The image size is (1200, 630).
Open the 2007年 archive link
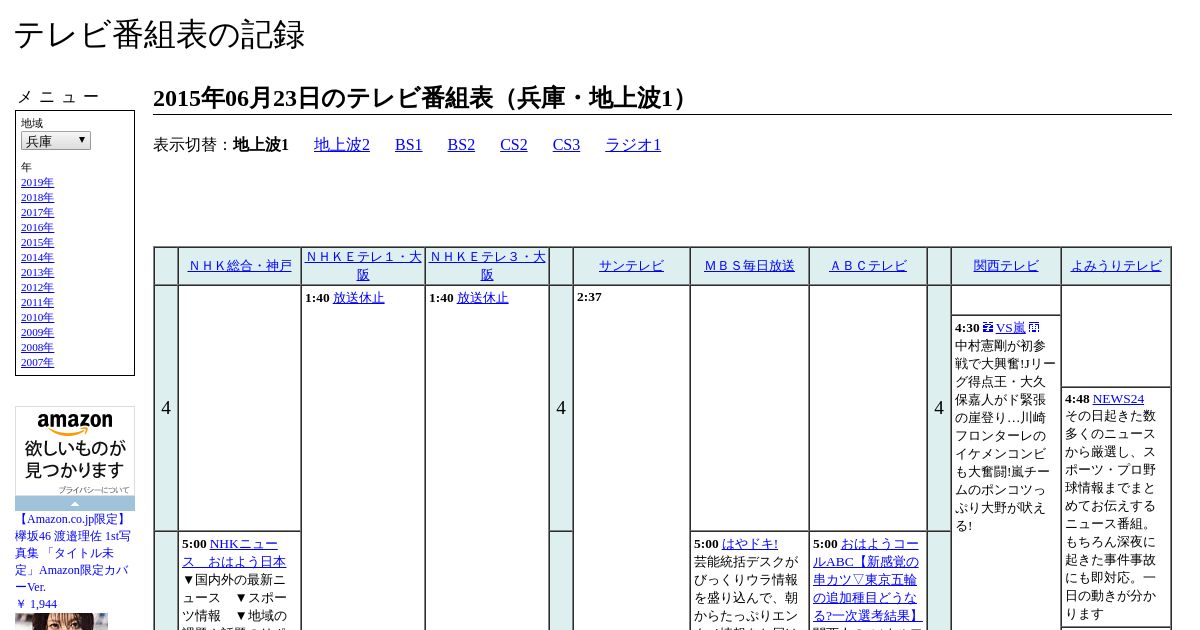click(37, 363)
